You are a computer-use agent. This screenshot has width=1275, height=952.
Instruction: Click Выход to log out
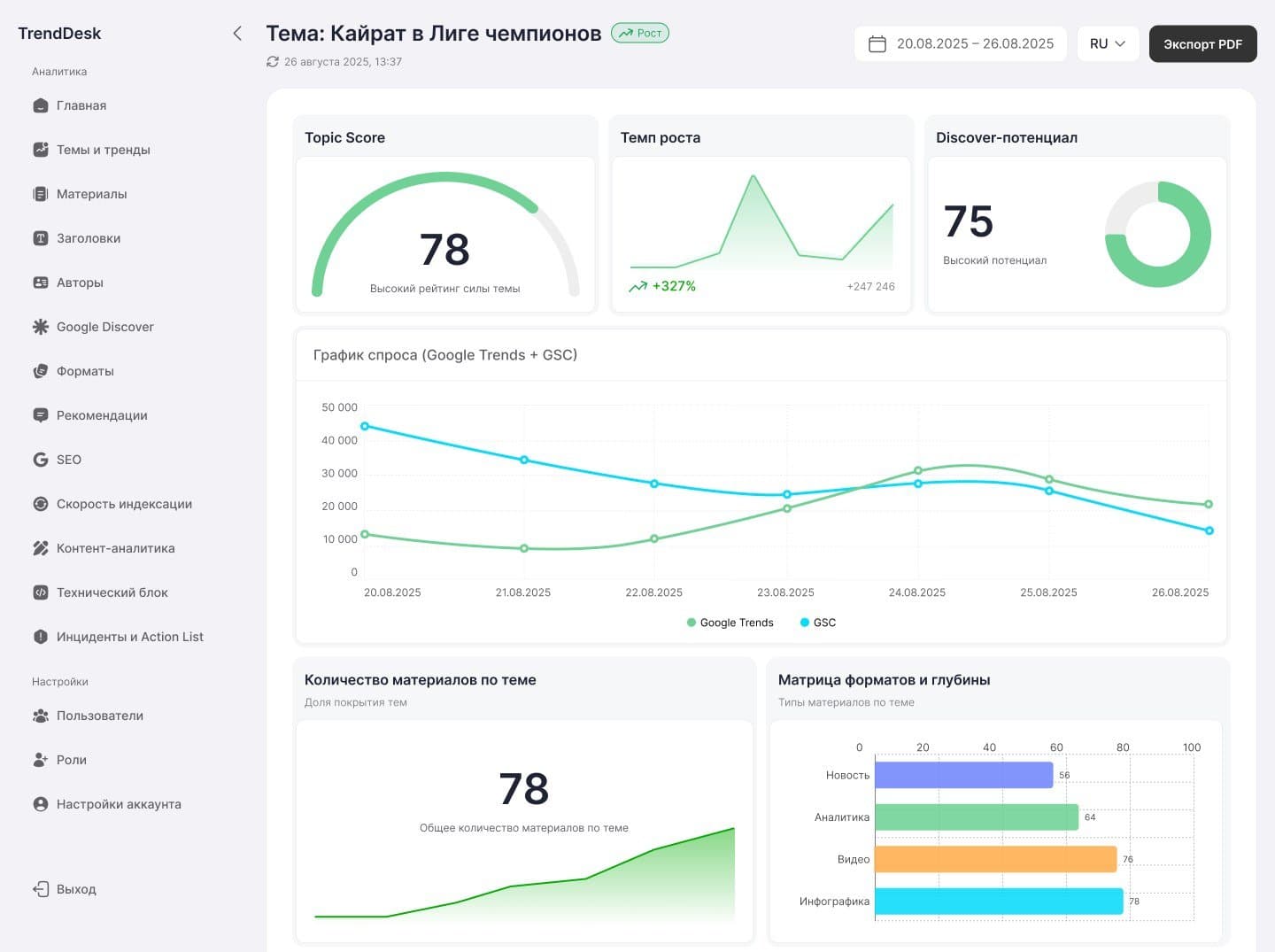(76, 889)
